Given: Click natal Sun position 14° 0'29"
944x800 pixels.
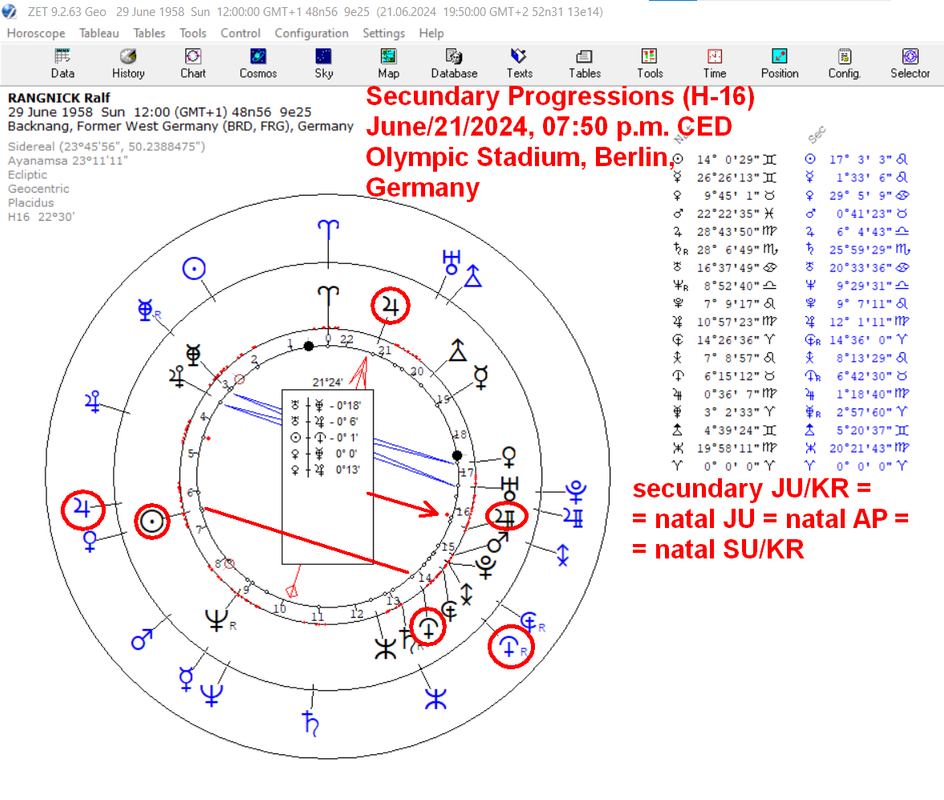Looking at the screenshot, I should (x=728, y=160).
